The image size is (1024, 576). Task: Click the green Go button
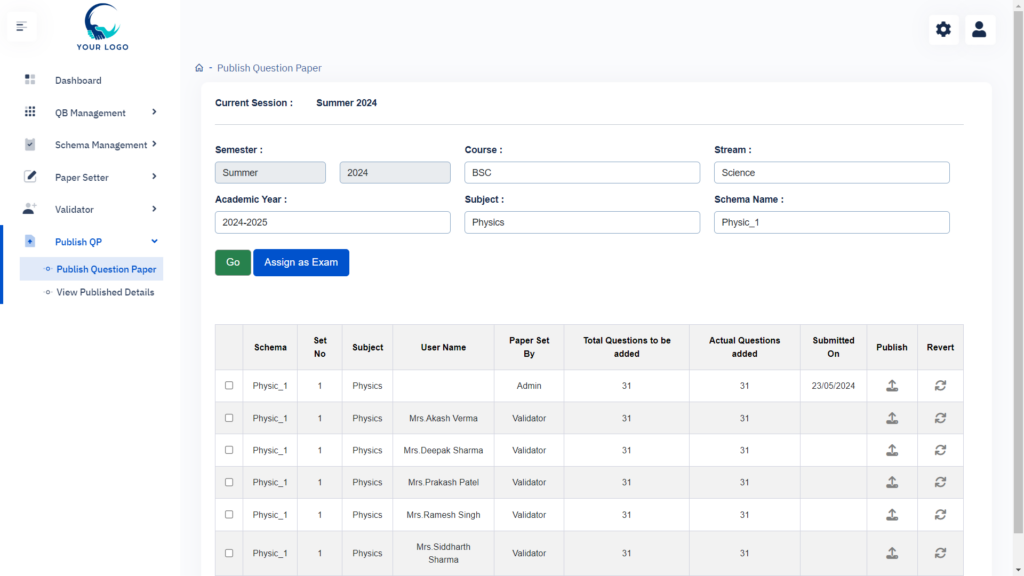232,263
